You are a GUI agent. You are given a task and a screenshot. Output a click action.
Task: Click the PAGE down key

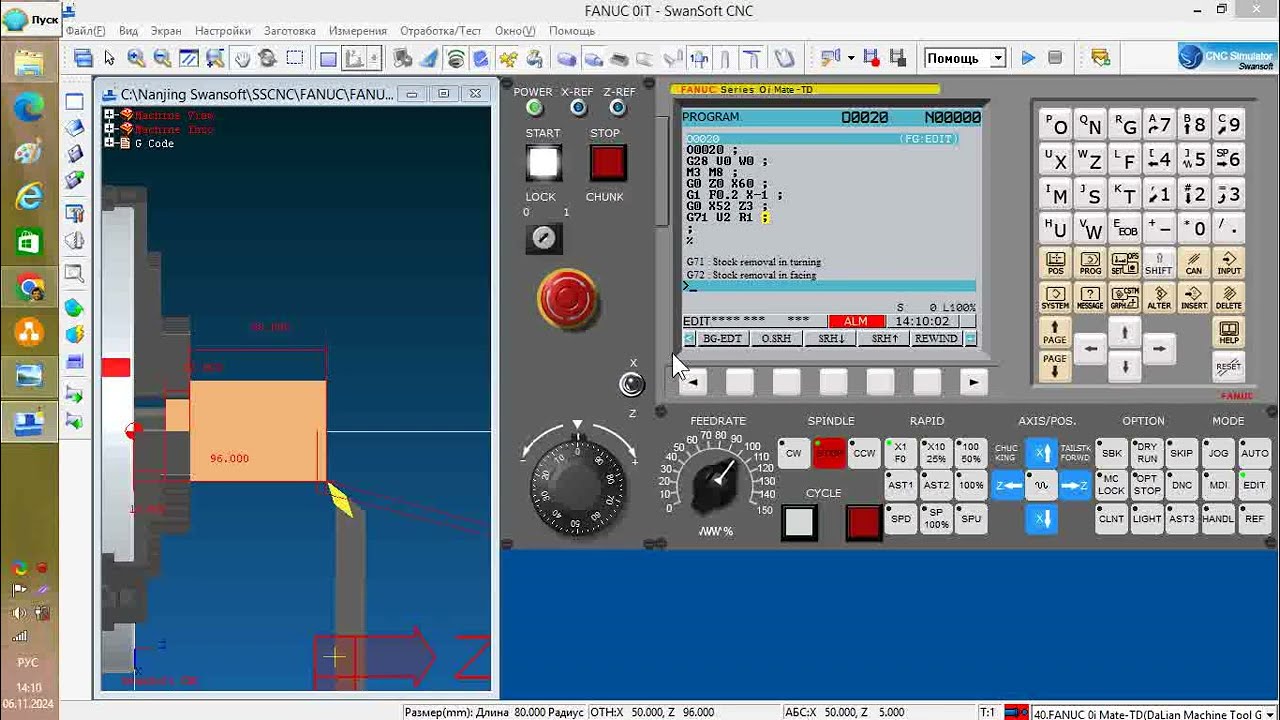tap(1055, 366)
